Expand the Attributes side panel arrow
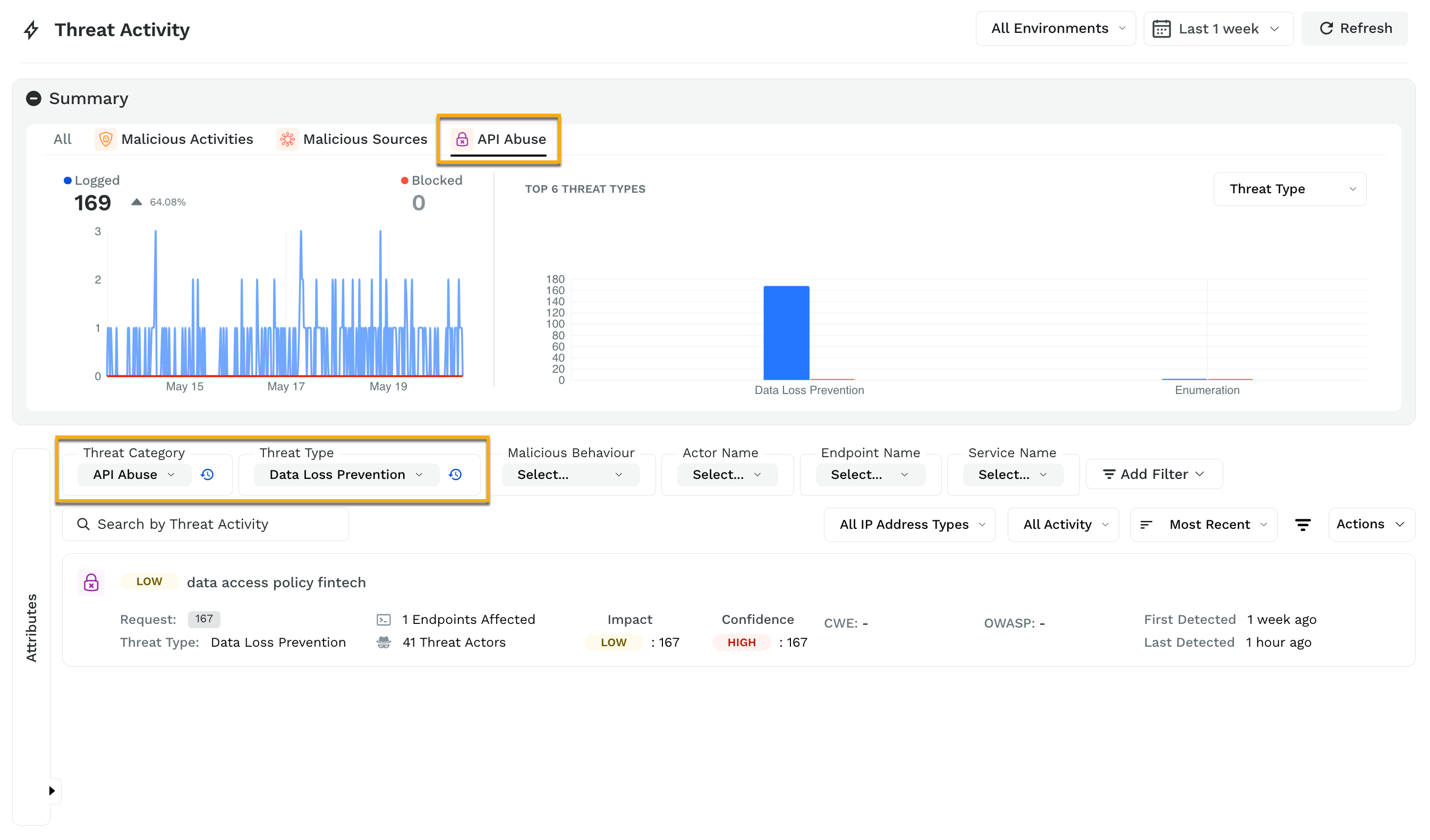Viewport: 1430px width, 840px height. point(52,791)
